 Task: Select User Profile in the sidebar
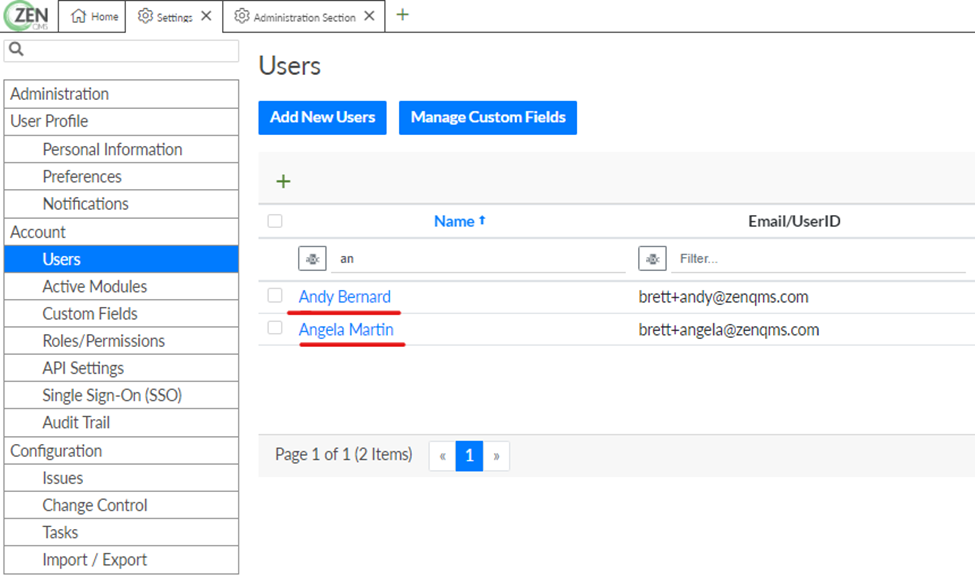point(121,121)
